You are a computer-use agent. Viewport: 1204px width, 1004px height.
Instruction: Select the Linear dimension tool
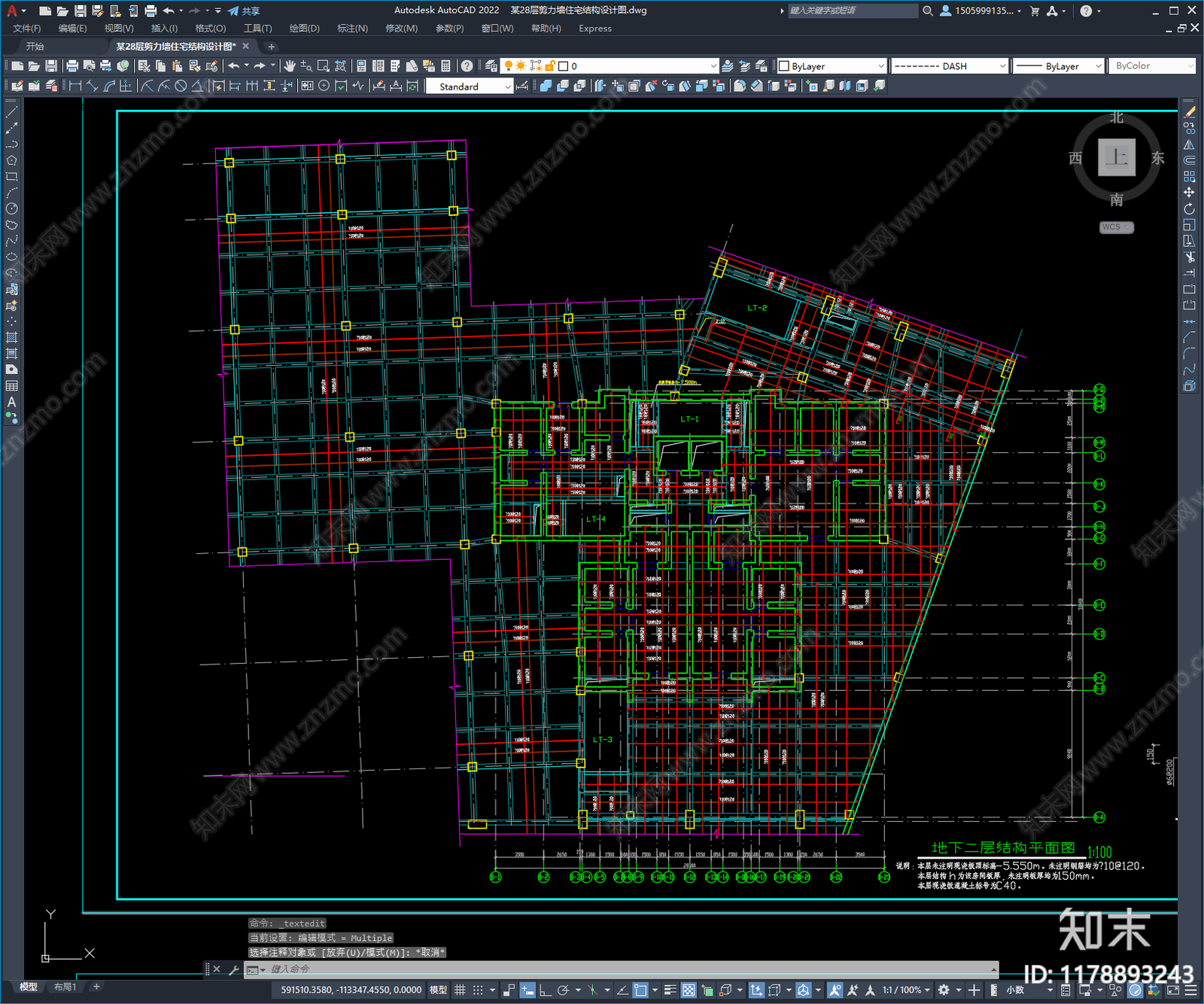click(75, 86)
